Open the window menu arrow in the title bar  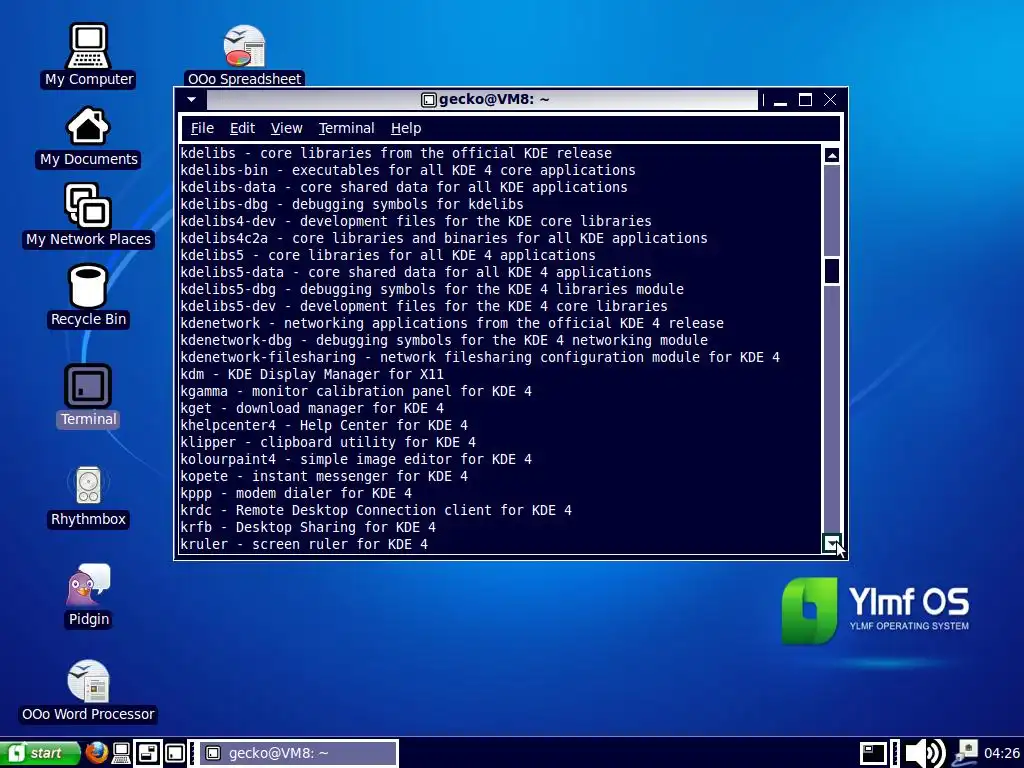[x=191, y=100]
